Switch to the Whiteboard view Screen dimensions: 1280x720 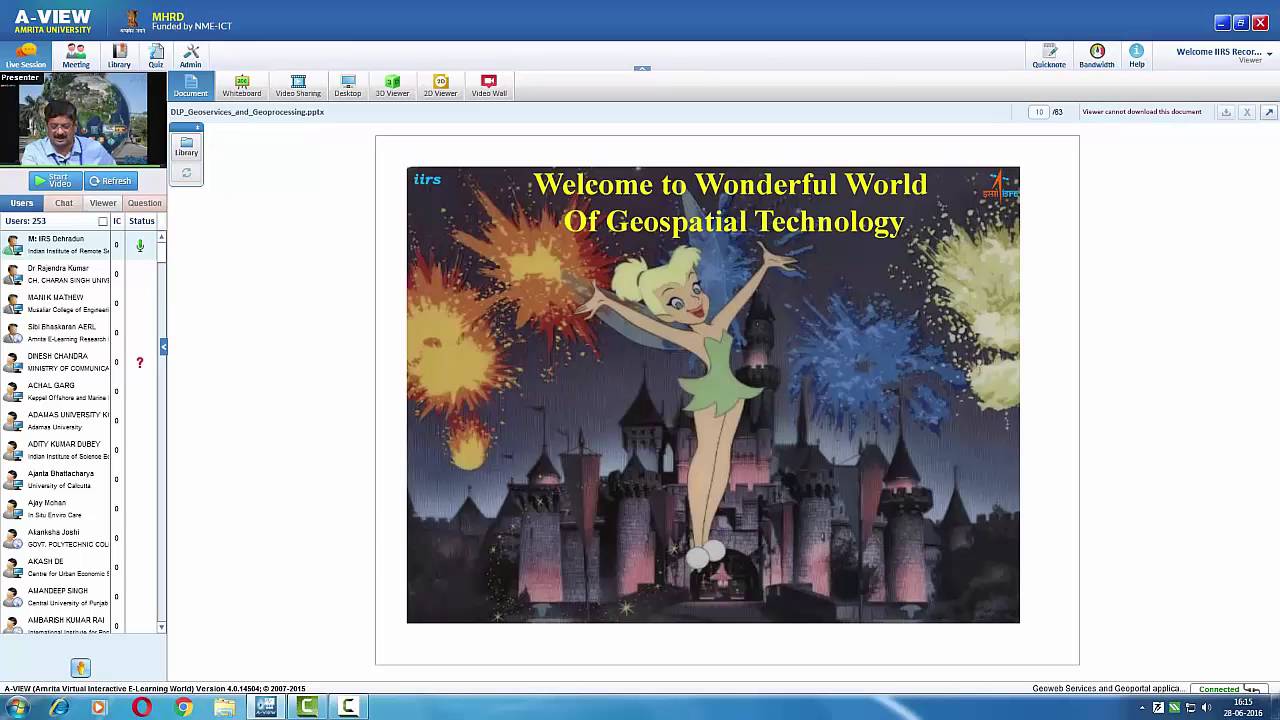(242, 86)
